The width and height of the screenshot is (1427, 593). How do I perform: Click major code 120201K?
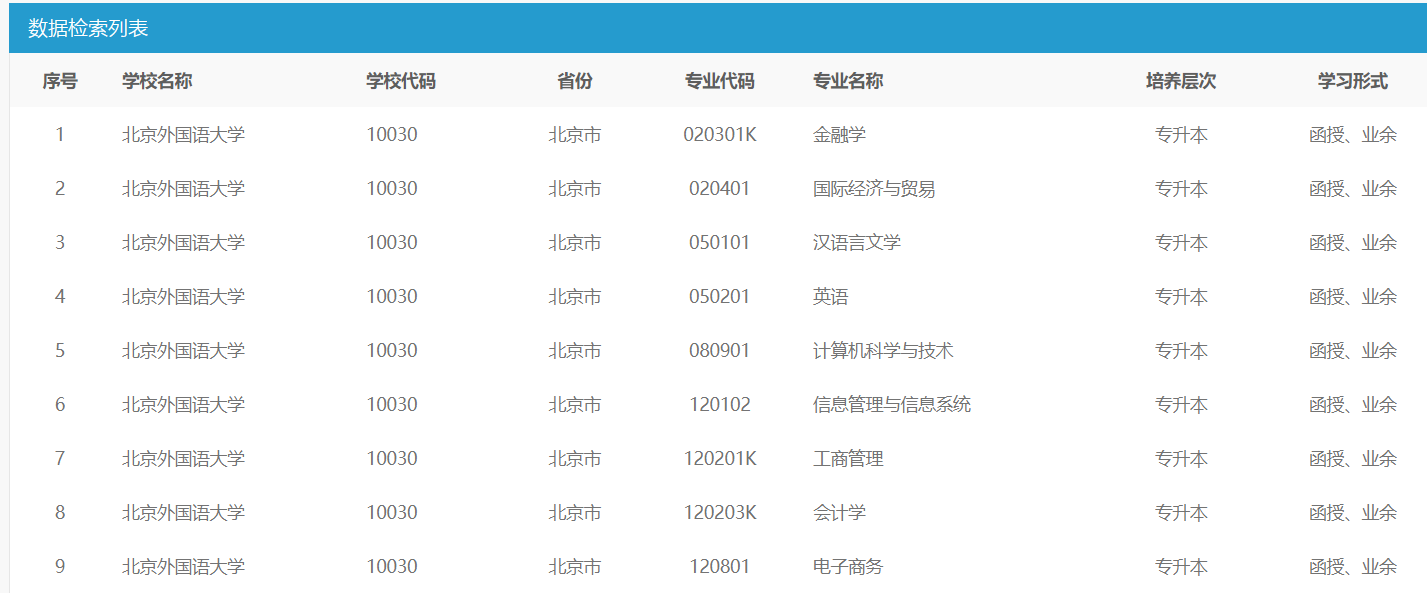[x=720, y=459]
